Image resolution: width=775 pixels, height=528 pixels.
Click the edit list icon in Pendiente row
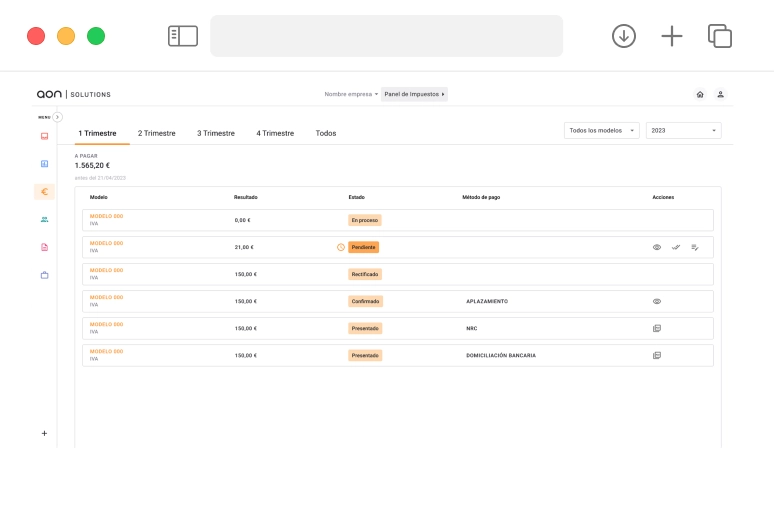[x=695, y=247]
